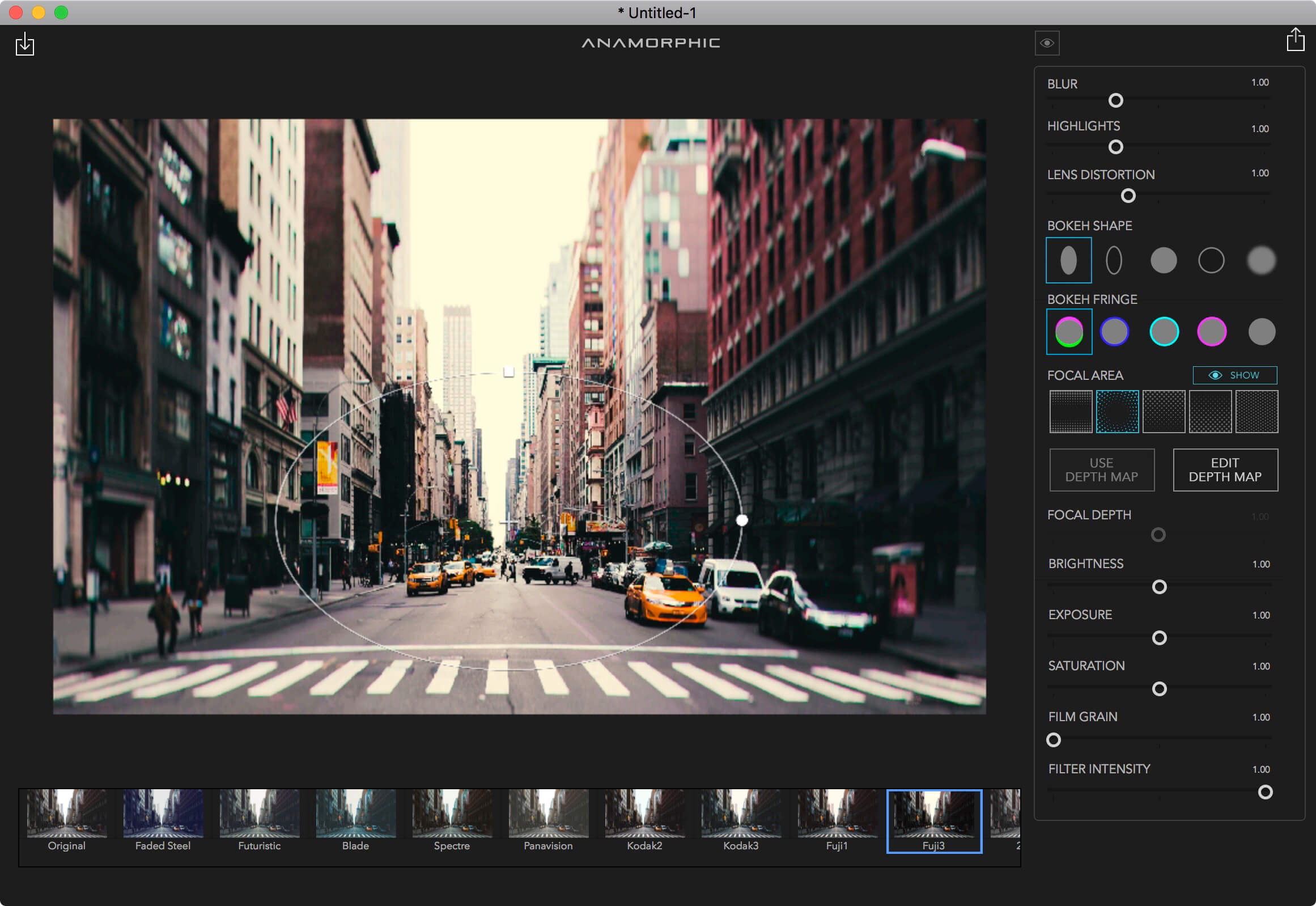Click the import image icon

24,44
